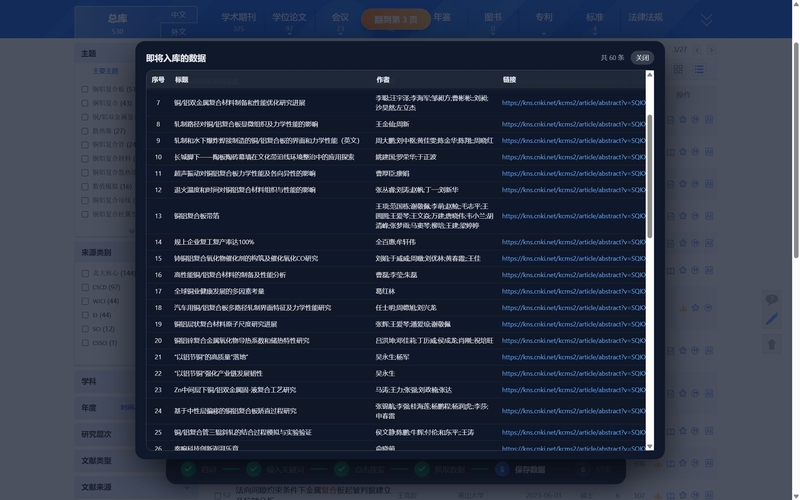
Task: Tick the CSCD (97) source checkbox
Action: pos(85,287)
